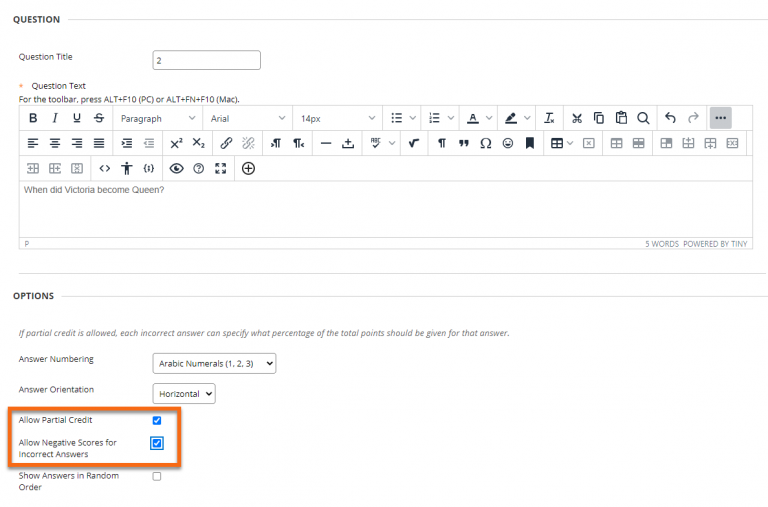
Task: Remove link with broken chain icon
Action: (248, 144)
